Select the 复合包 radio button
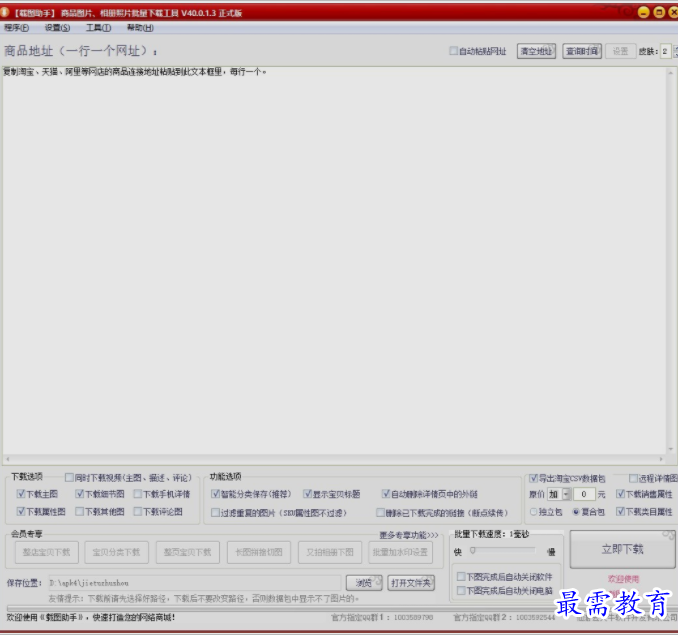 (x=576, y=512)
